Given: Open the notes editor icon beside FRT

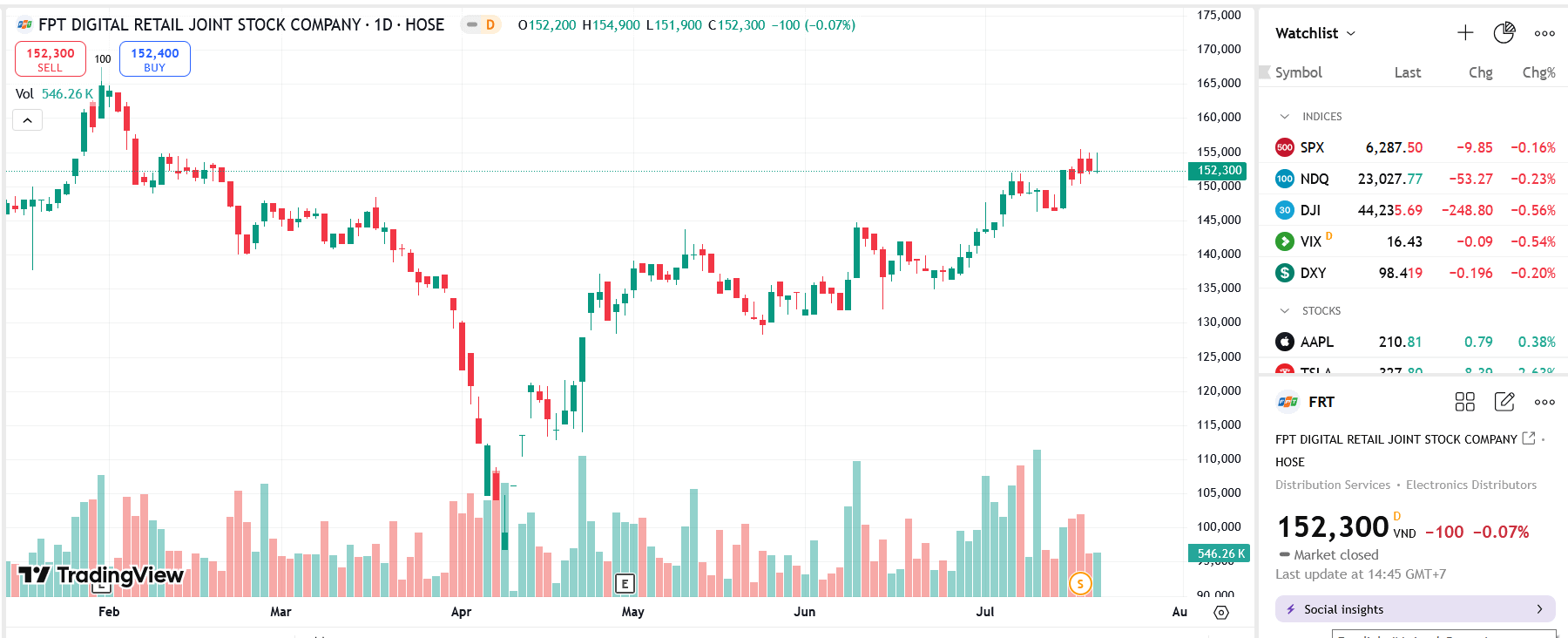Looking at the screenshot, I should [x=1504, y=402].
